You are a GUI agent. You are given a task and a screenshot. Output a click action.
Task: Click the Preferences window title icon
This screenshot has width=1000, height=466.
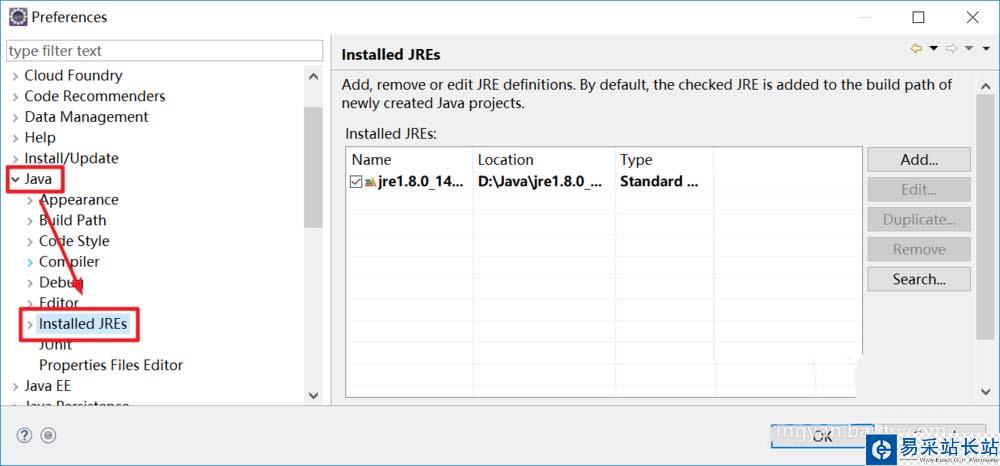17,17
